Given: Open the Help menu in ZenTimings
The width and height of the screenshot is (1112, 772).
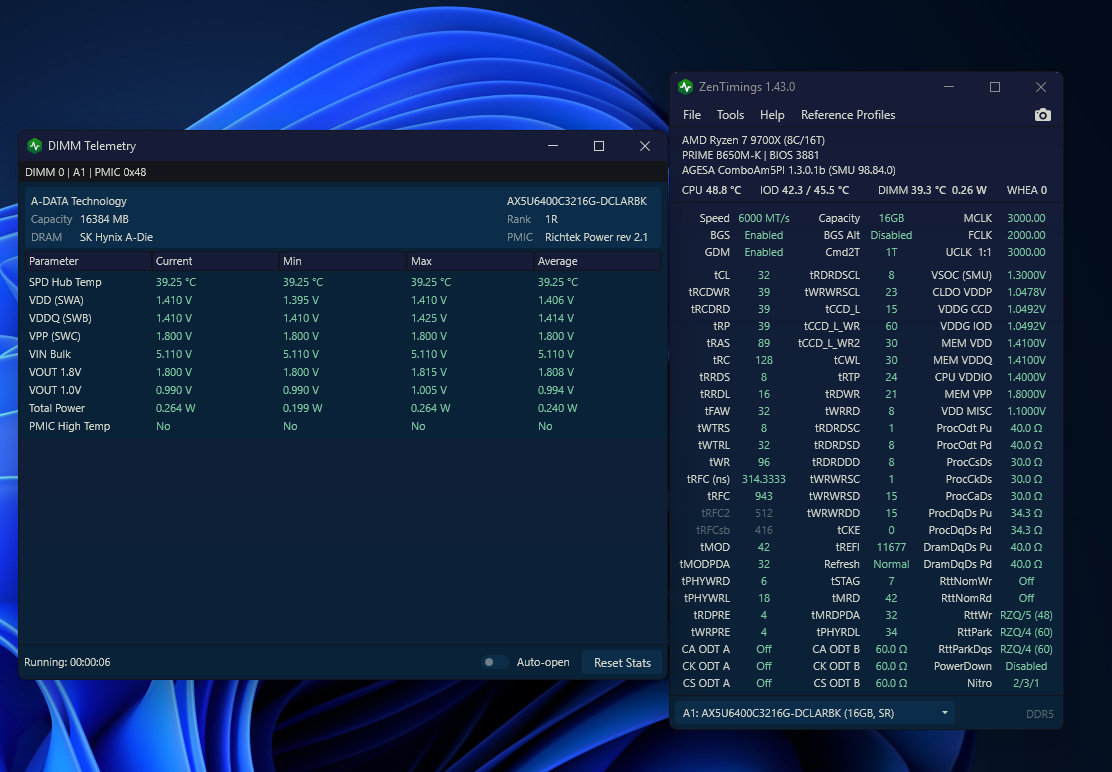Looking at the screenshot, I should click(x=772, y=115).
